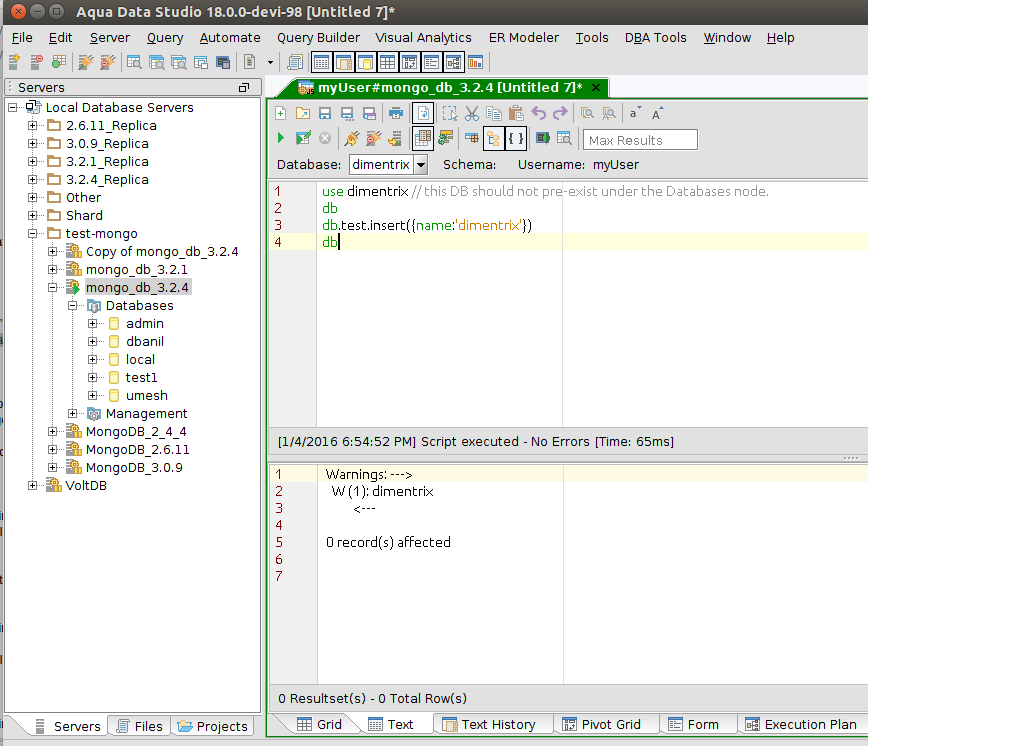Click the gray Cancel execution icon
This screenshot has width=1016, height=746.
325,137
